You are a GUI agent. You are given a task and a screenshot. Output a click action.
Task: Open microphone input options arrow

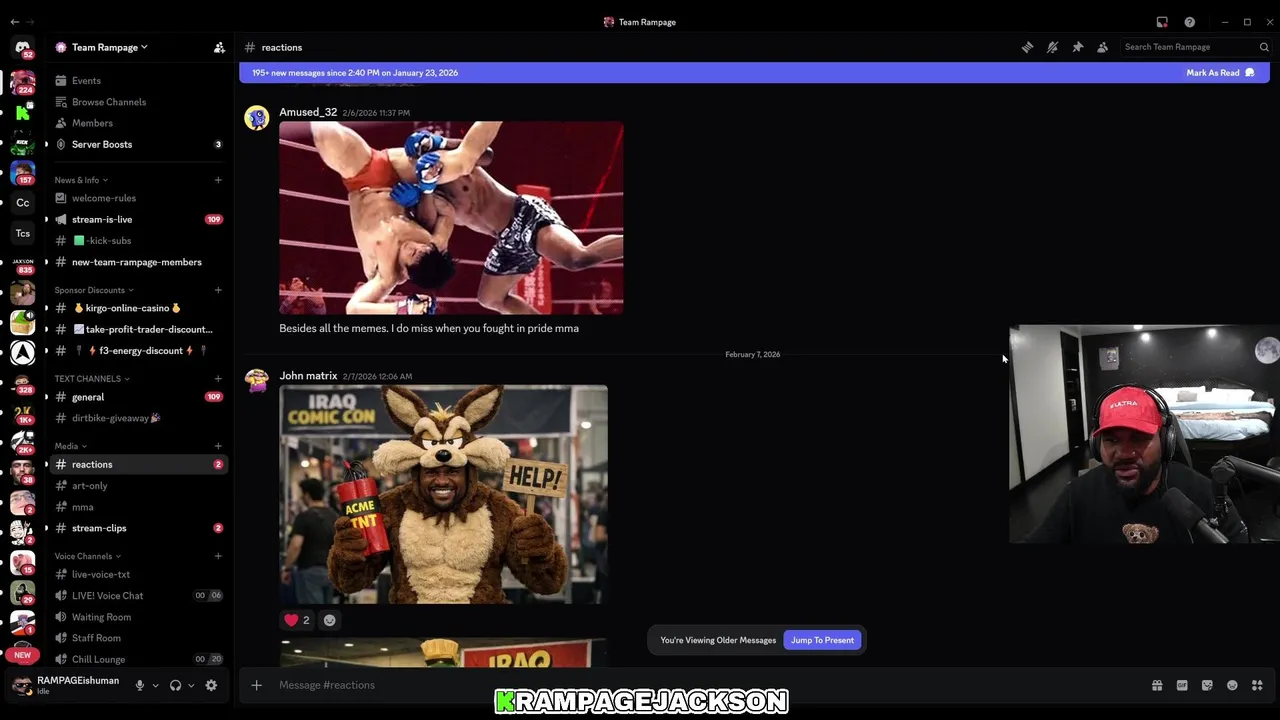click(x=155, y=685)
